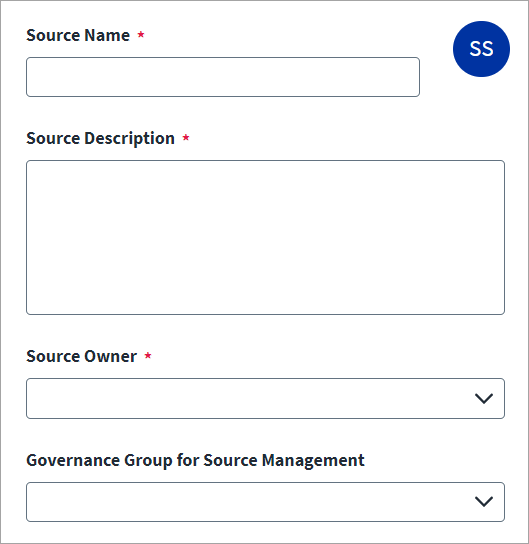529x544 pixels.
Task: Click bottom area of Source Description box
Action: (265, 305)
